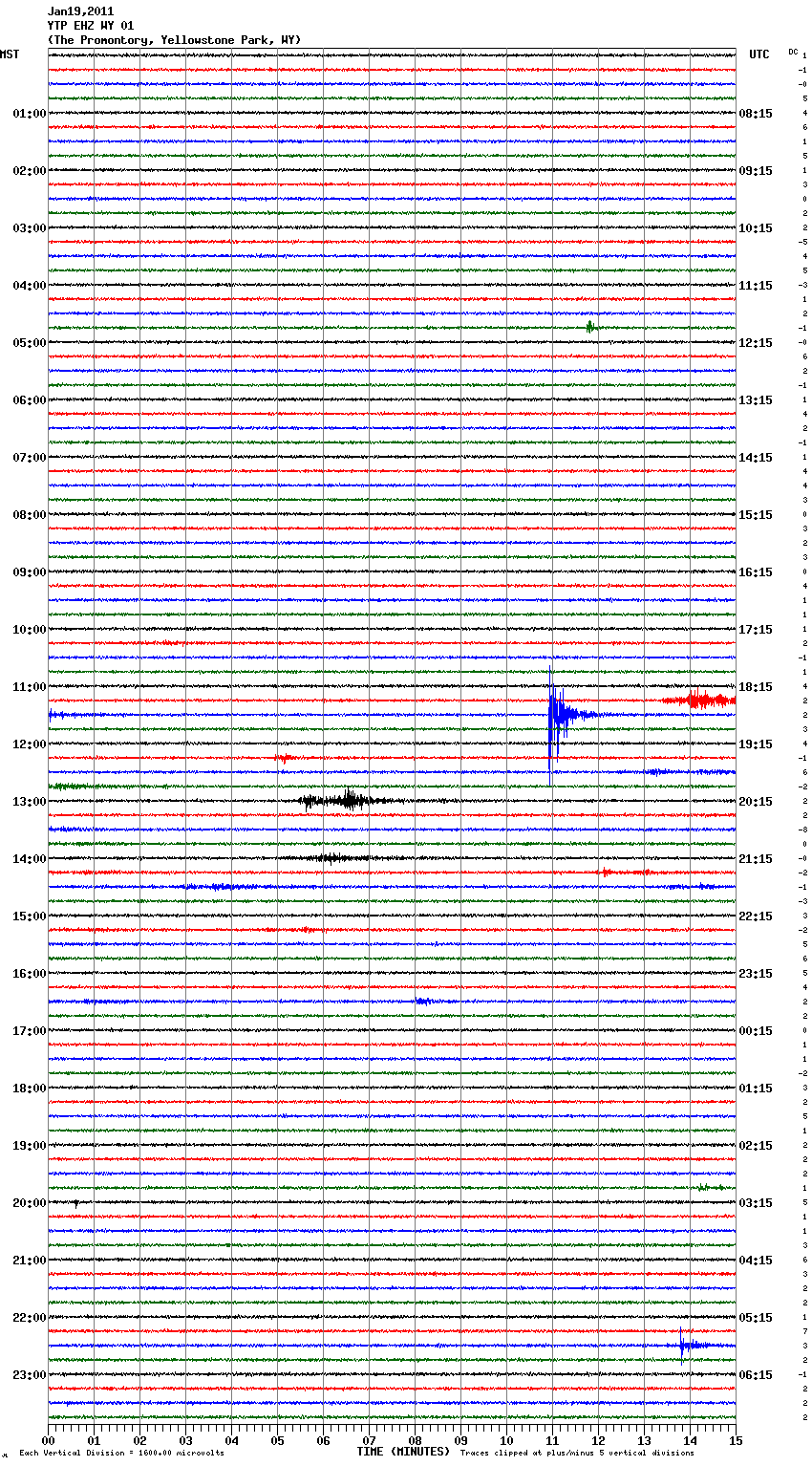Select the 19:00 MST time label

tap(30, 1146)
